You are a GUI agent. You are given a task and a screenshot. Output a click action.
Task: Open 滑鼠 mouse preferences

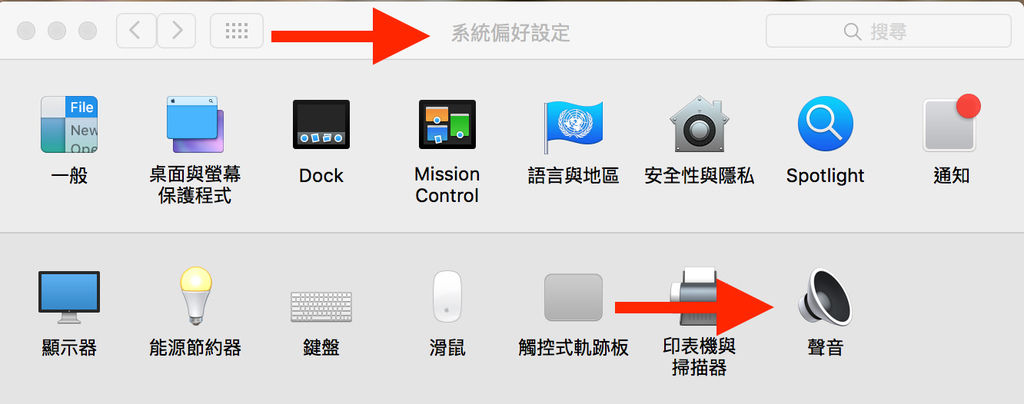[447, 296]
